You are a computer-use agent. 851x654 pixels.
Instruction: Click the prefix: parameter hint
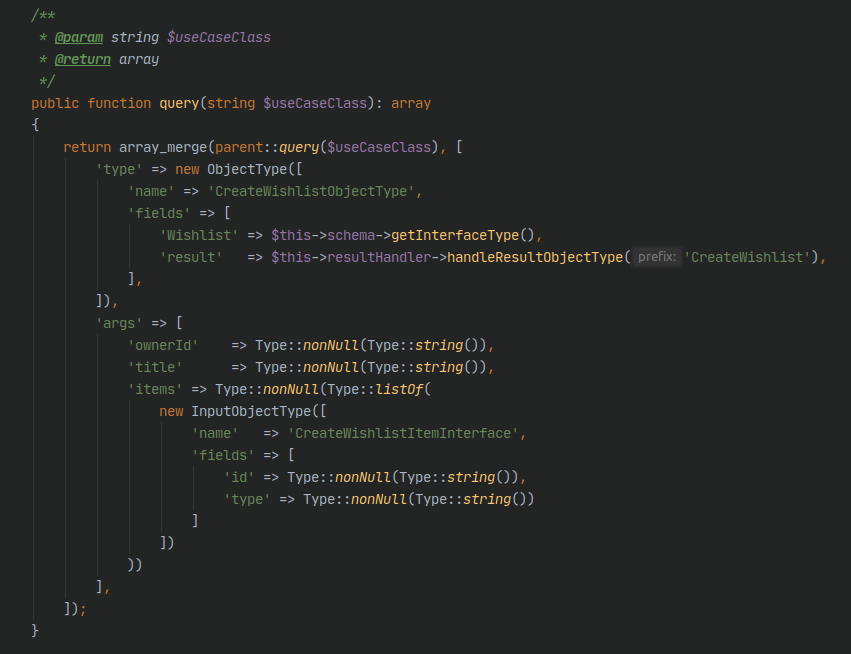click(657, 257)
